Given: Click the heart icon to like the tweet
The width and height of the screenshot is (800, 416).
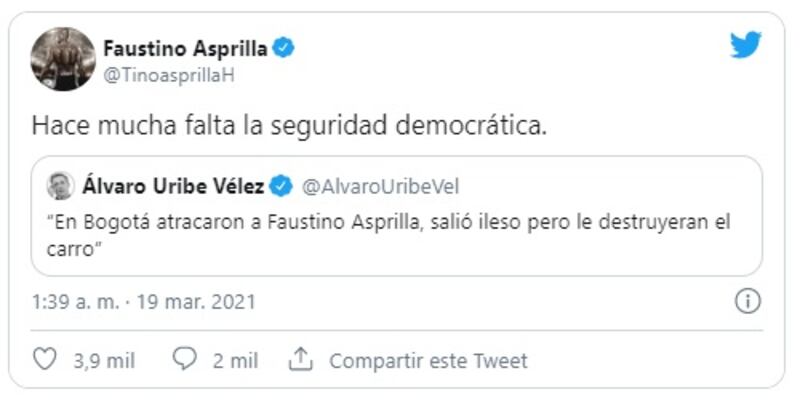Looking at the screenshot, I should click(x=44, y=360).
